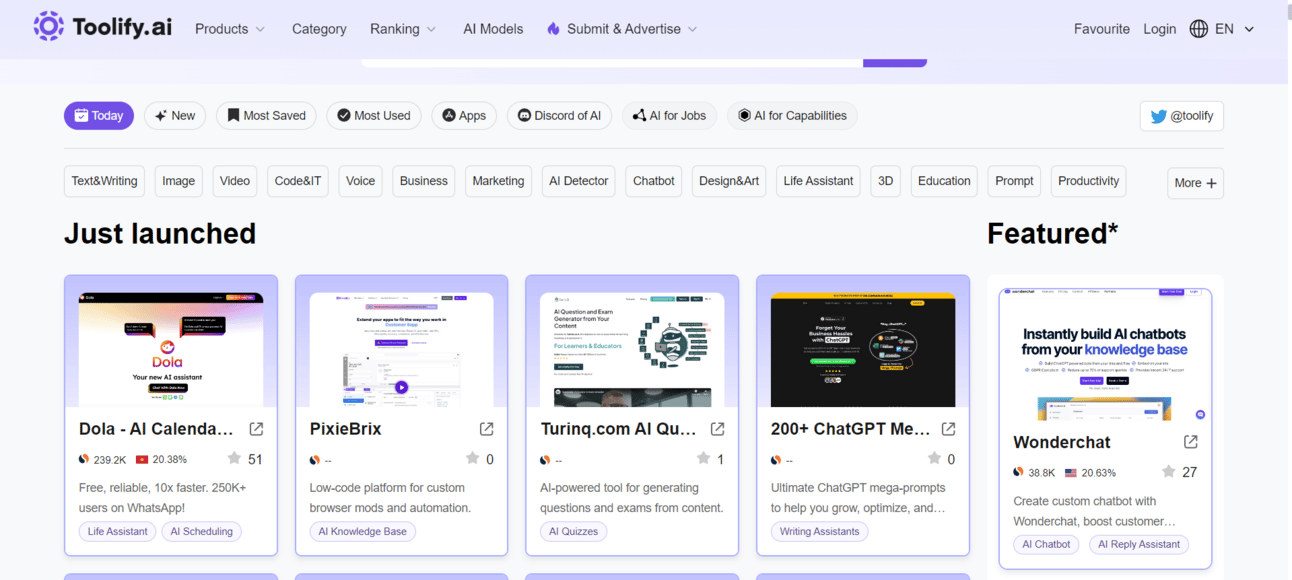Viewport: 1292px width, 580px height.
Task: Open external link icon on Dola card
Action: tap(256, 429)
